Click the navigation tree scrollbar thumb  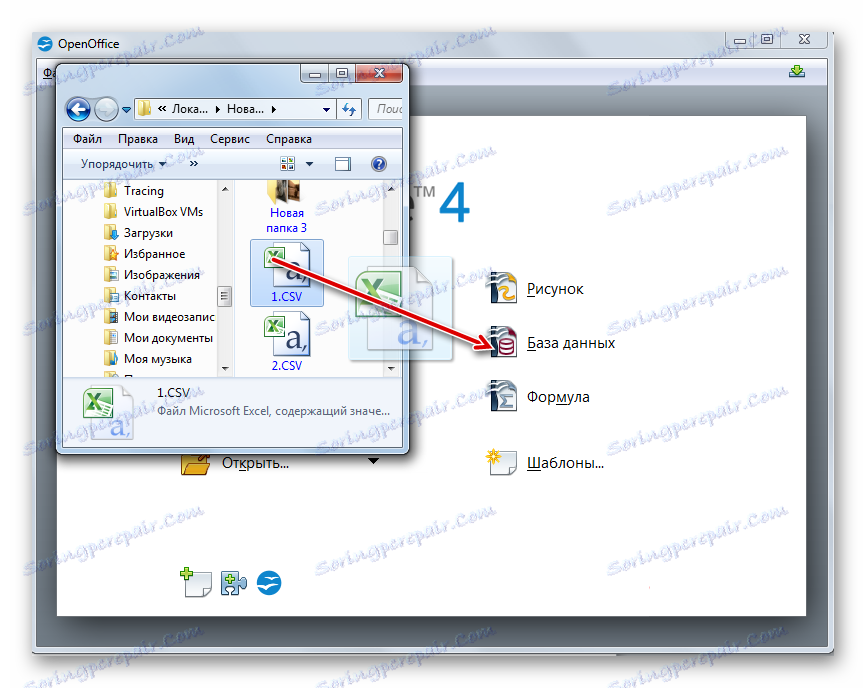tap(224, 296)
